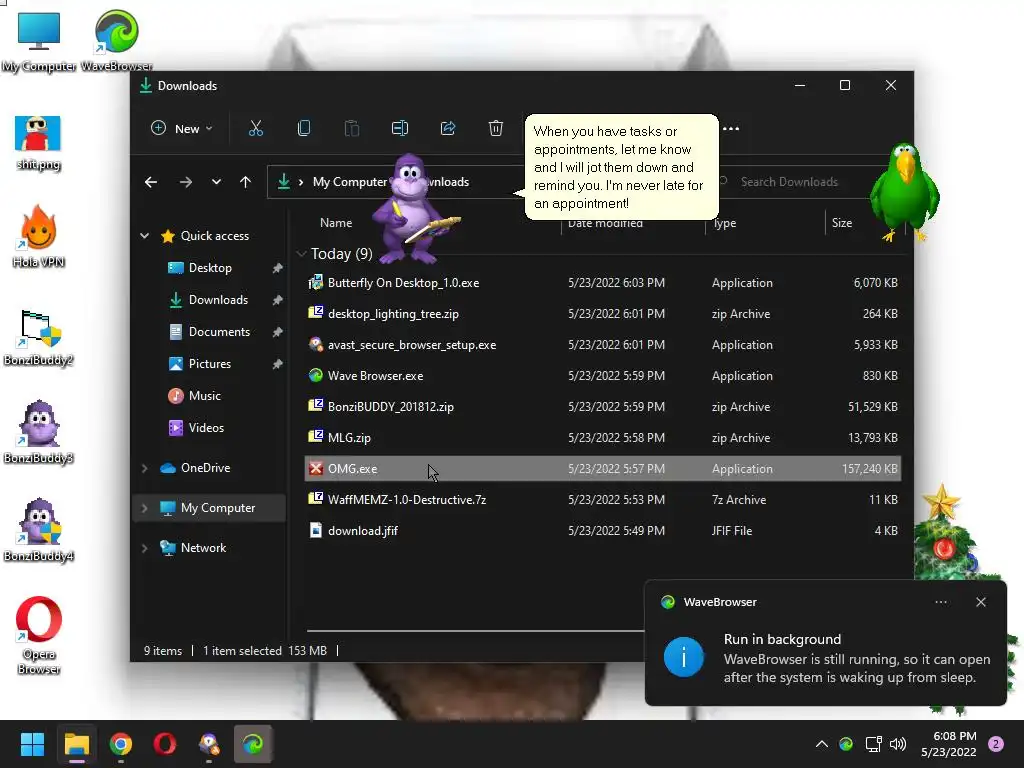
Task: Select avast_secure_browser_setup.exe file
Action: pyautogui.click(x=603, y=345)
